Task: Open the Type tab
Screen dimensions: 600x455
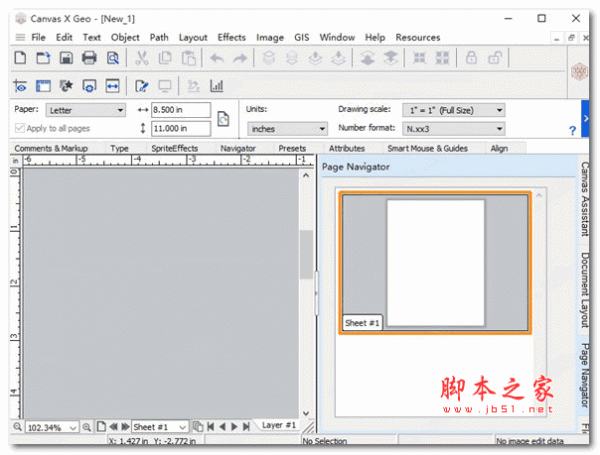Action: [x=119, y=148]
